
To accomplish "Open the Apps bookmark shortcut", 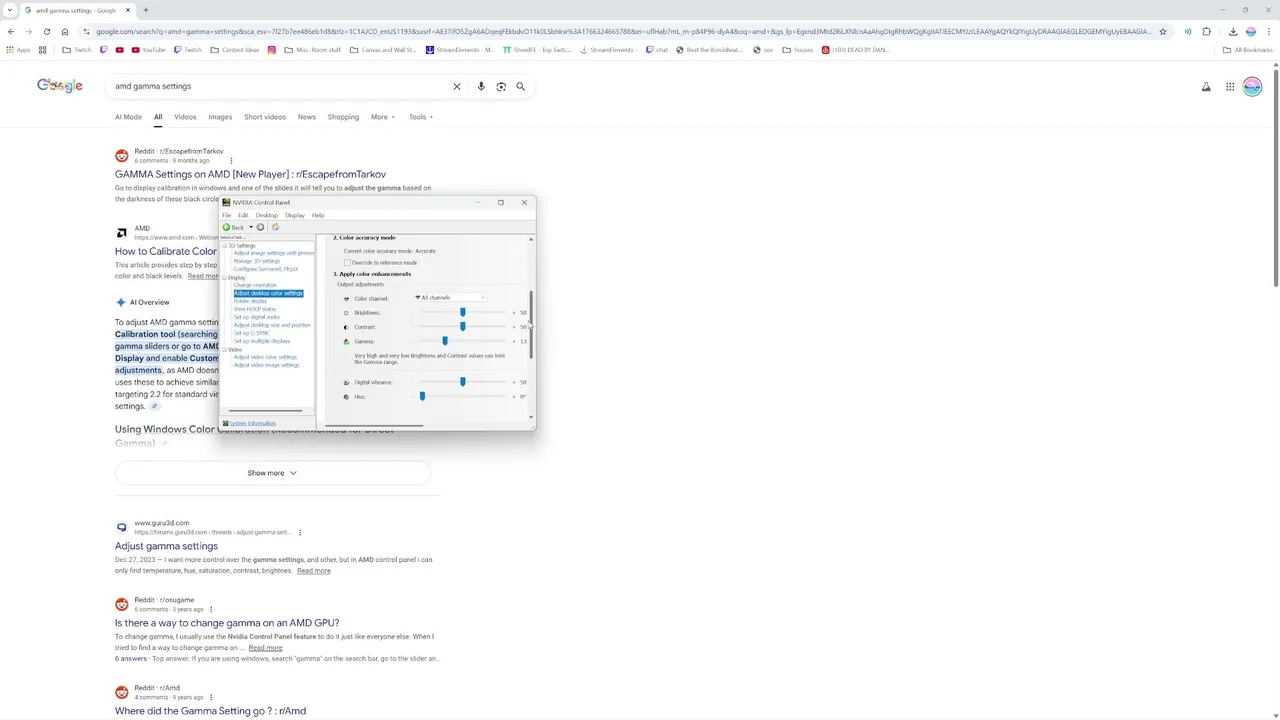I will pos(18,50).
